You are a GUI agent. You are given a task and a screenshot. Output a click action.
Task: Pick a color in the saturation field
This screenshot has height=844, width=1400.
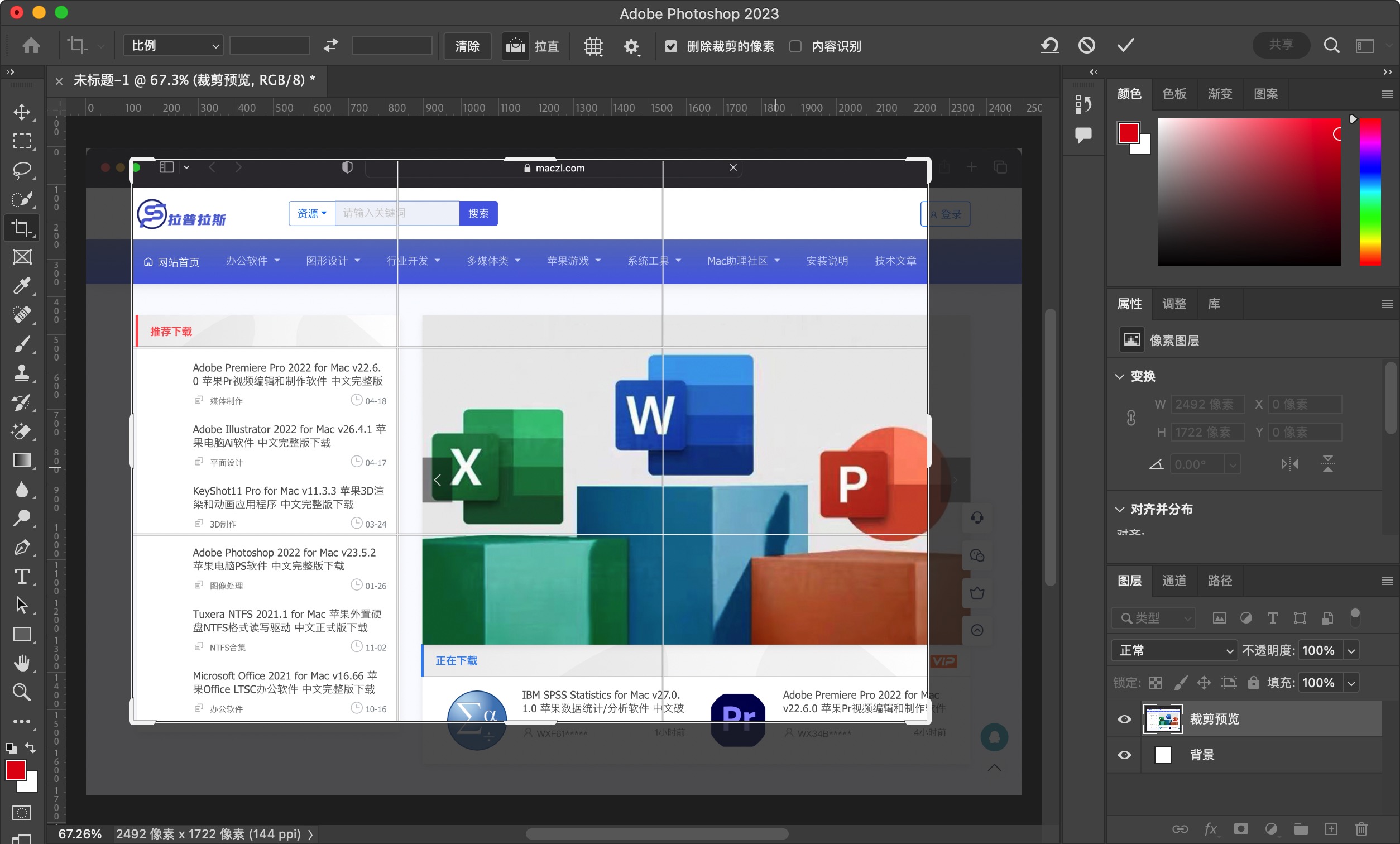[x=1249, y=191]
